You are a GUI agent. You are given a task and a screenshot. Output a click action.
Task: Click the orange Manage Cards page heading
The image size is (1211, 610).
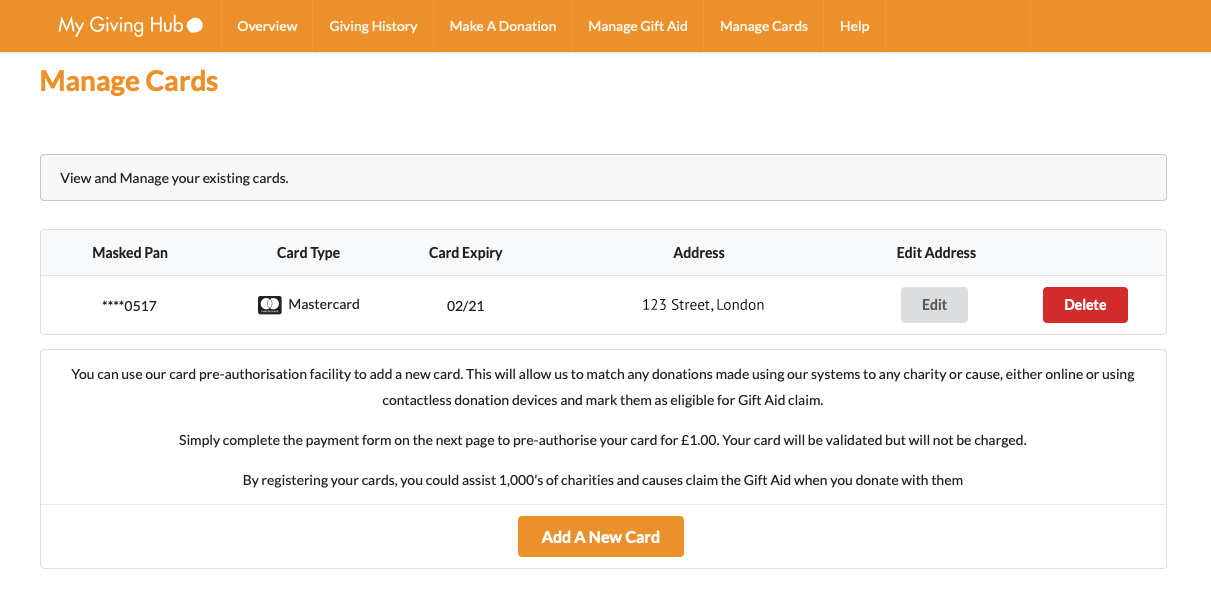129,81
